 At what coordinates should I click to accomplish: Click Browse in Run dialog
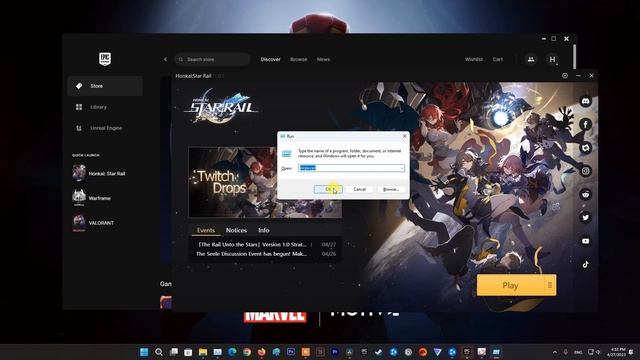click(x=391, y=189)
